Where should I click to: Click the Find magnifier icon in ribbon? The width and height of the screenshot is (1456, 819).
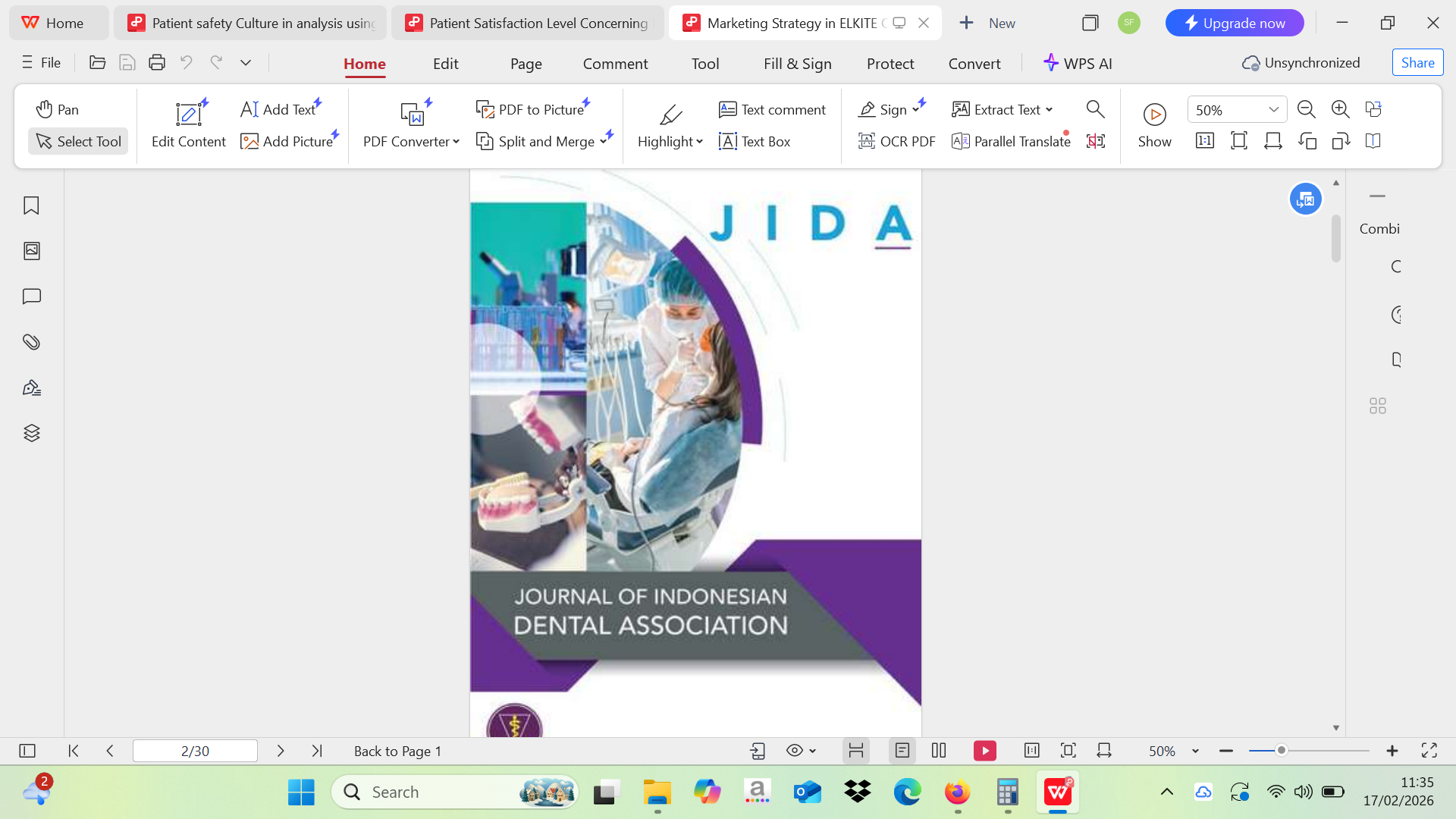click(1095, 109)
